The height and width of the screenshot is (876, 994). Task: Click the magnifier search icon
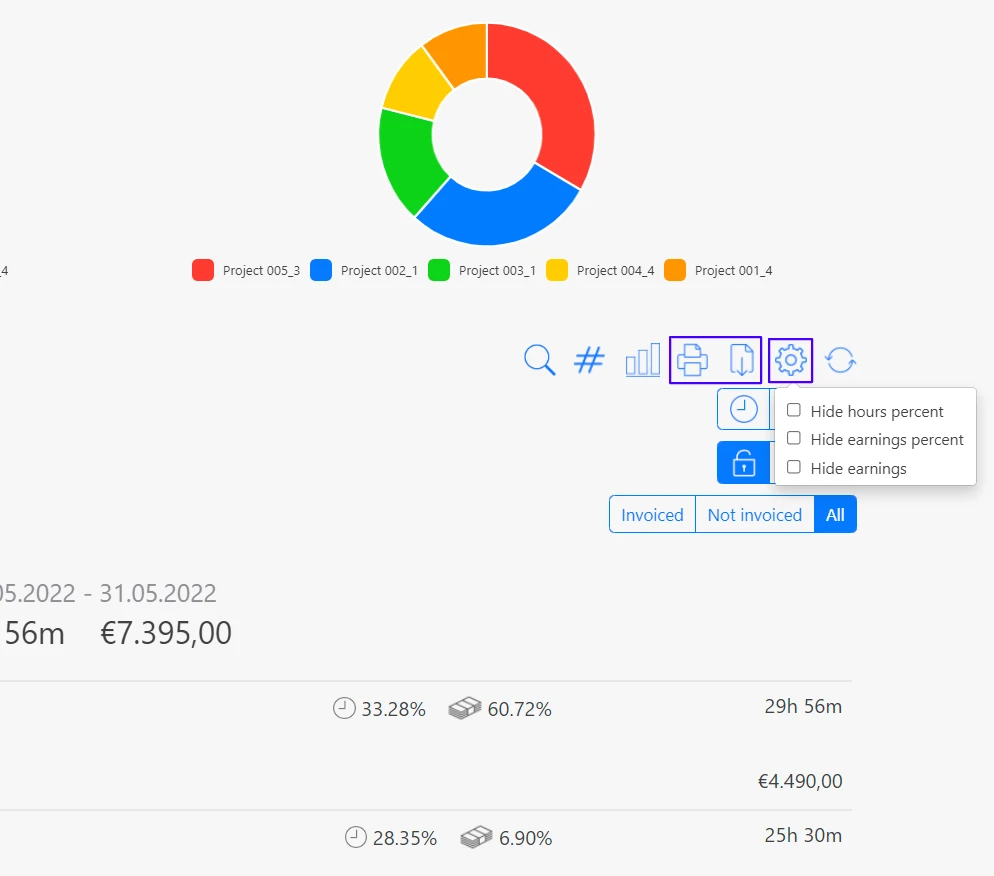539,360
